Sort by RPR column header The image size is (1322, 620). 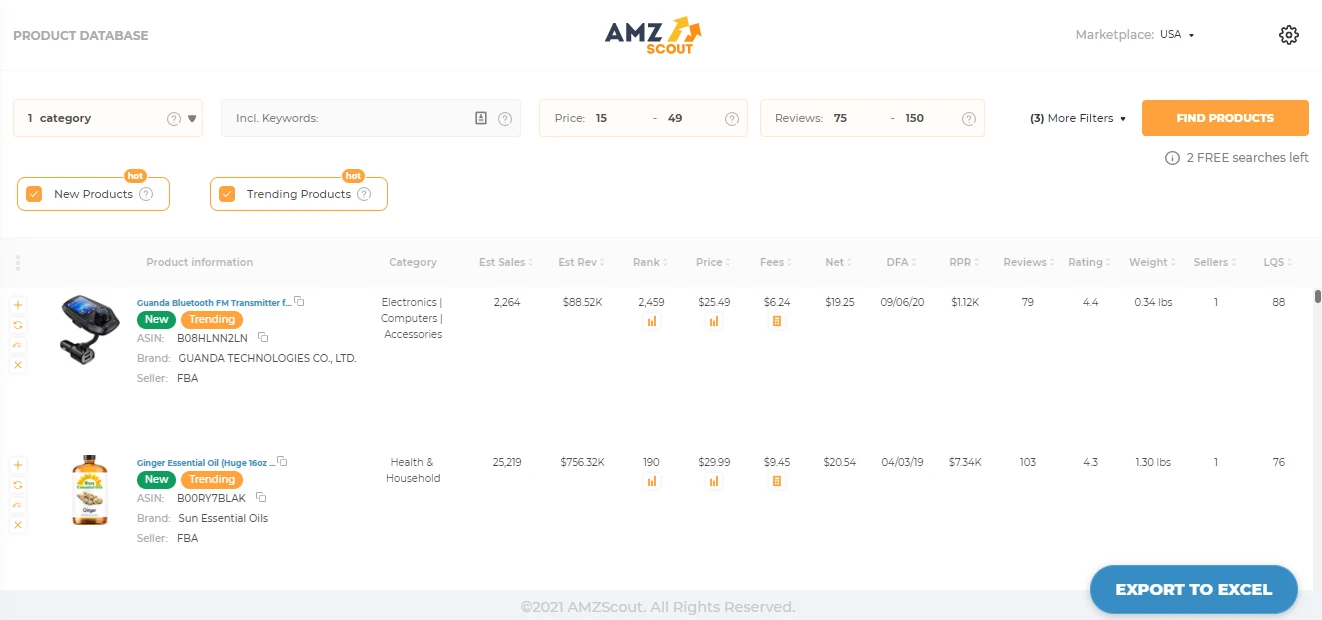pyautogui.click(x=964, y=262)
